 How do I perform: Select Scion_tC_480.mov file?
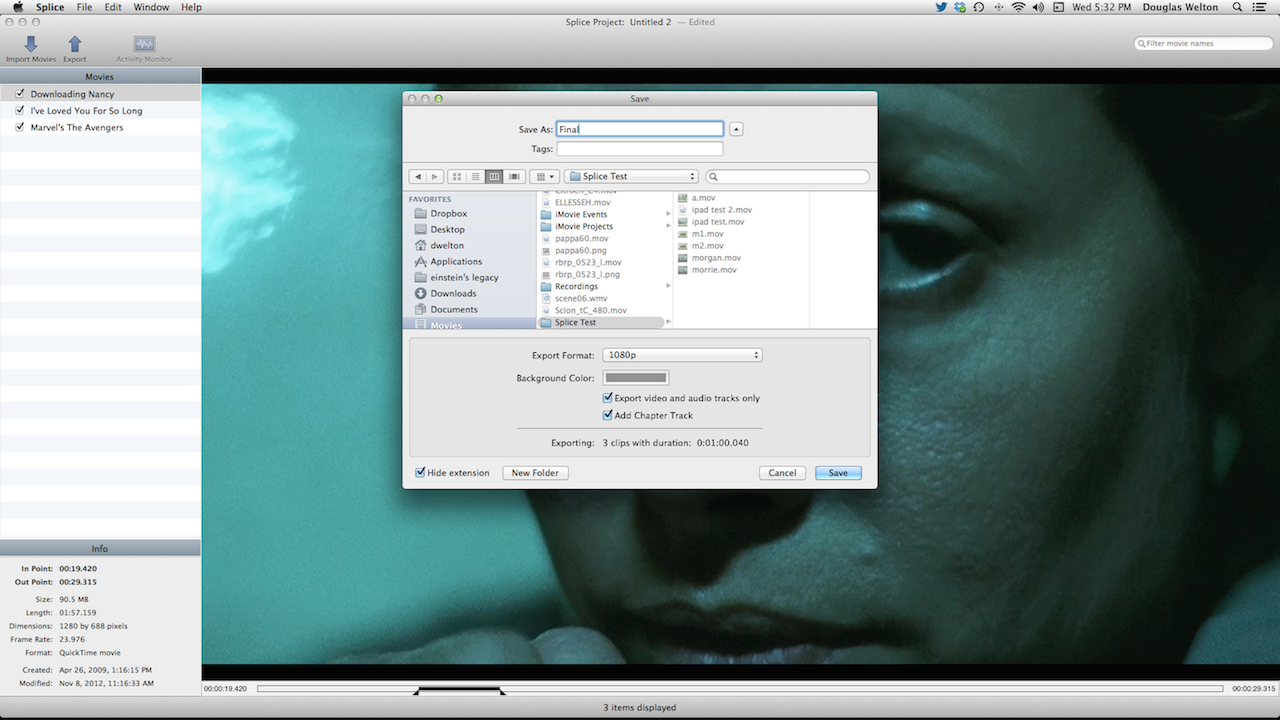[x=591, y=310]
